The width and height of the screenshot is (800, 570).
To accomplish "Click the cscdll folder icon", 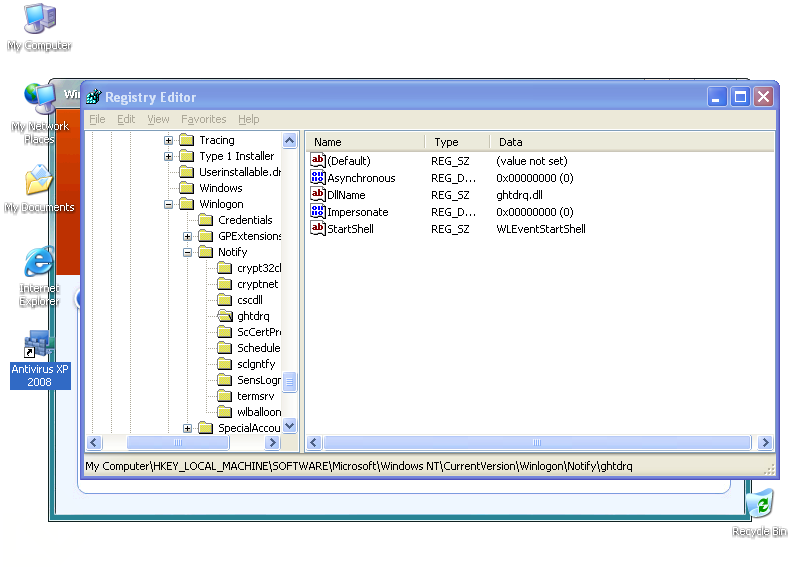I will pyautogui.click(x=225, y=300).
